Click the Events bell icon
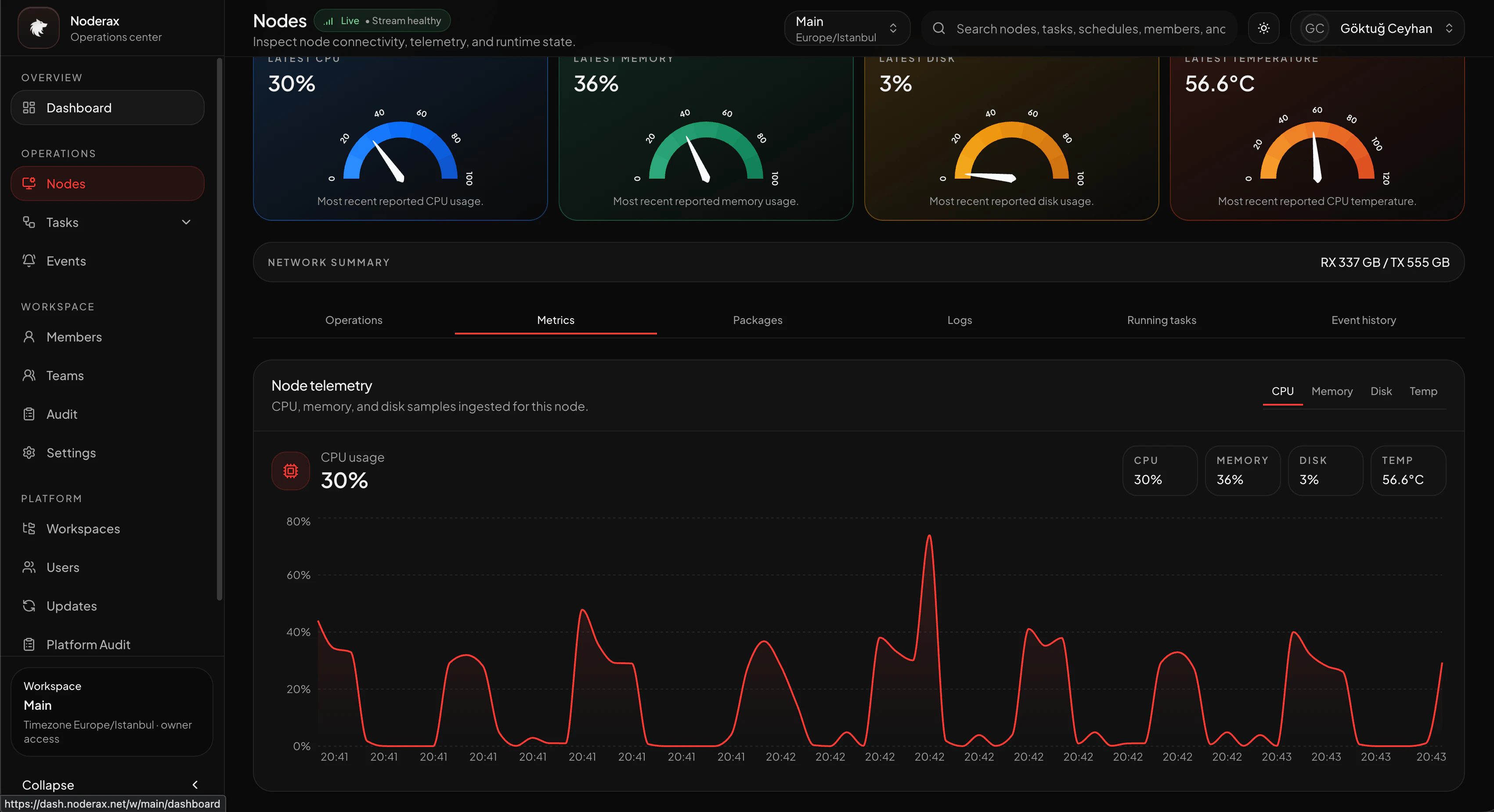 click(29, 261)
